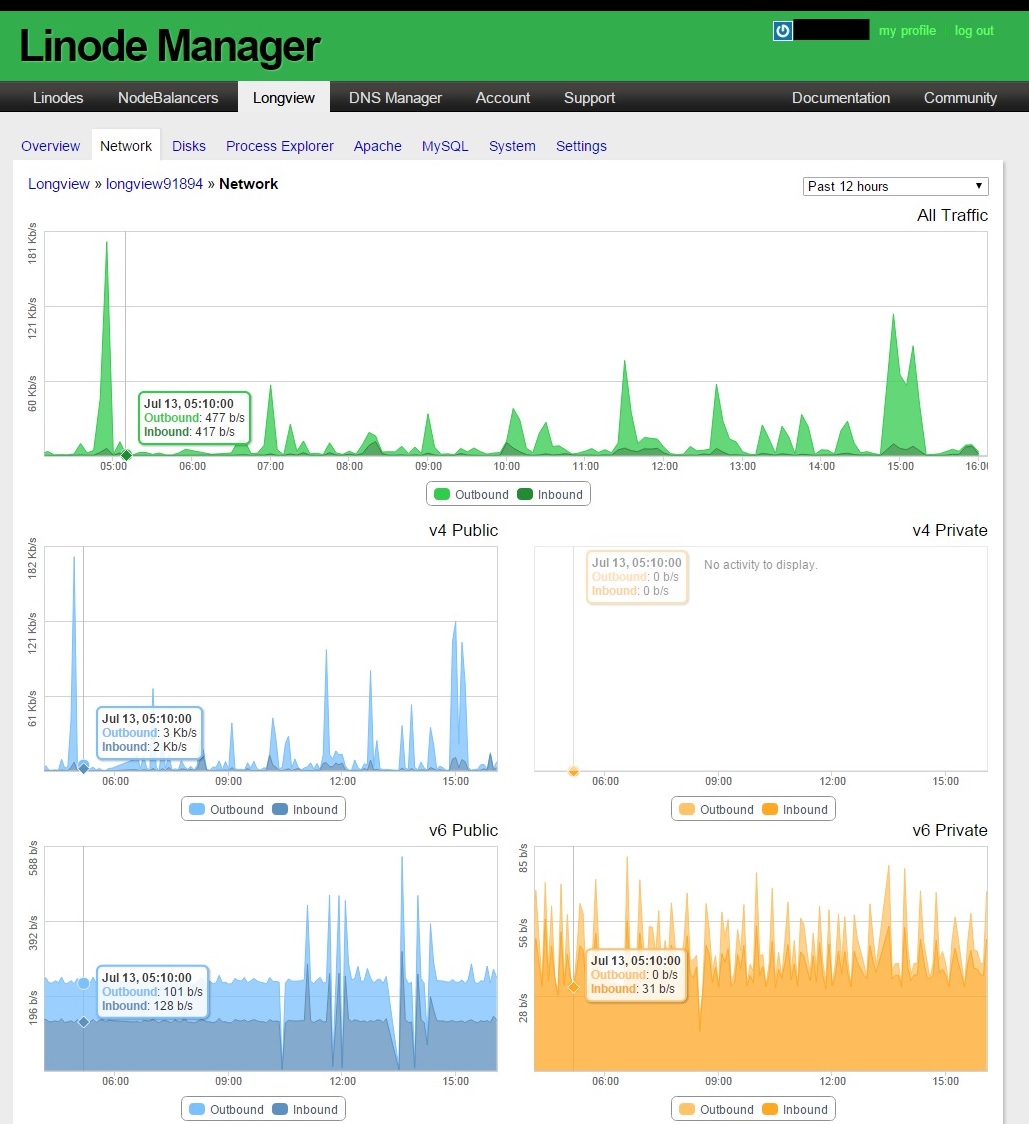Image resolution: width=1029 pixels, height=1124 pixels.
Task: Open the Support tab
Action: 589,97
